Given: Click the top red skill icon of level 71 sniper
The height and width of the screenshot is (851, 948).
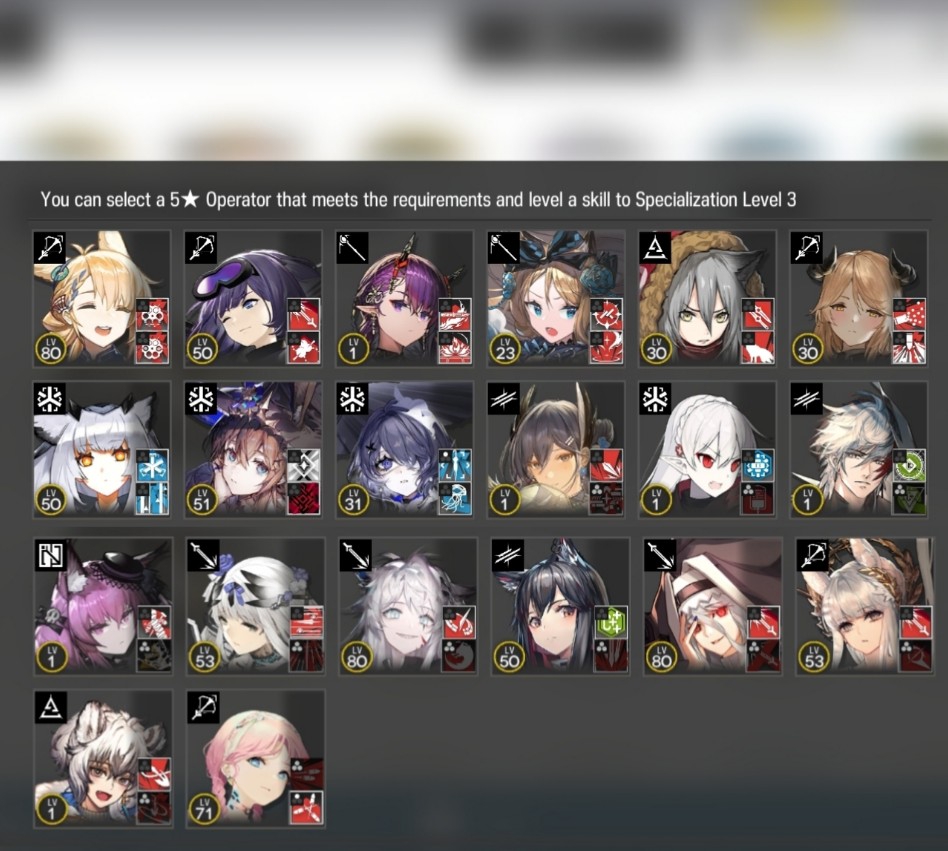Looking at the screenshot, I should pos(307,774).
